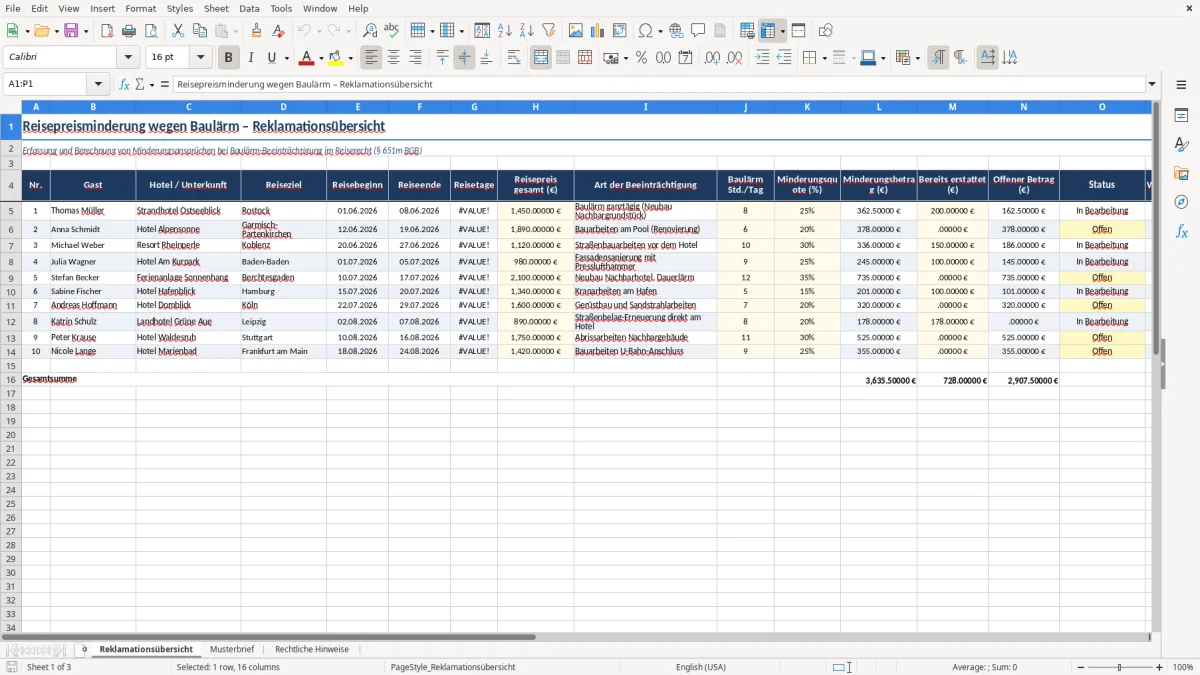Click the formula input line field

pos(658,85)
